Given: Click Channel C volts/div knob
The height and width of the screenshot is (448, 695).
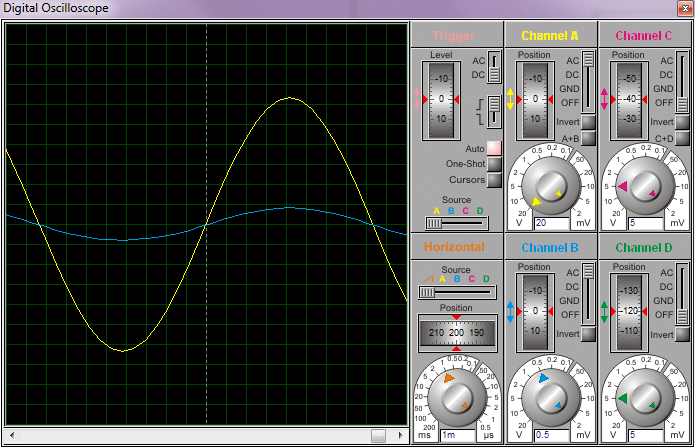Looking at the screenshot, I should point(645,187).
